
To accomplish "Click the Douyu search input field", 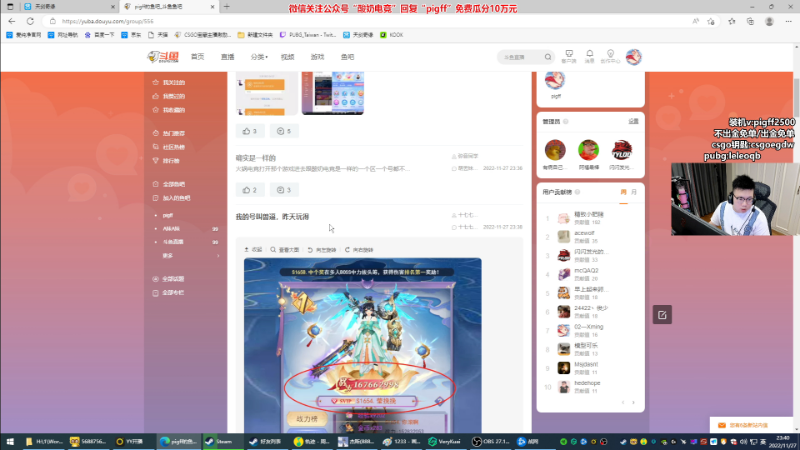I will click(x=521, y=57).
